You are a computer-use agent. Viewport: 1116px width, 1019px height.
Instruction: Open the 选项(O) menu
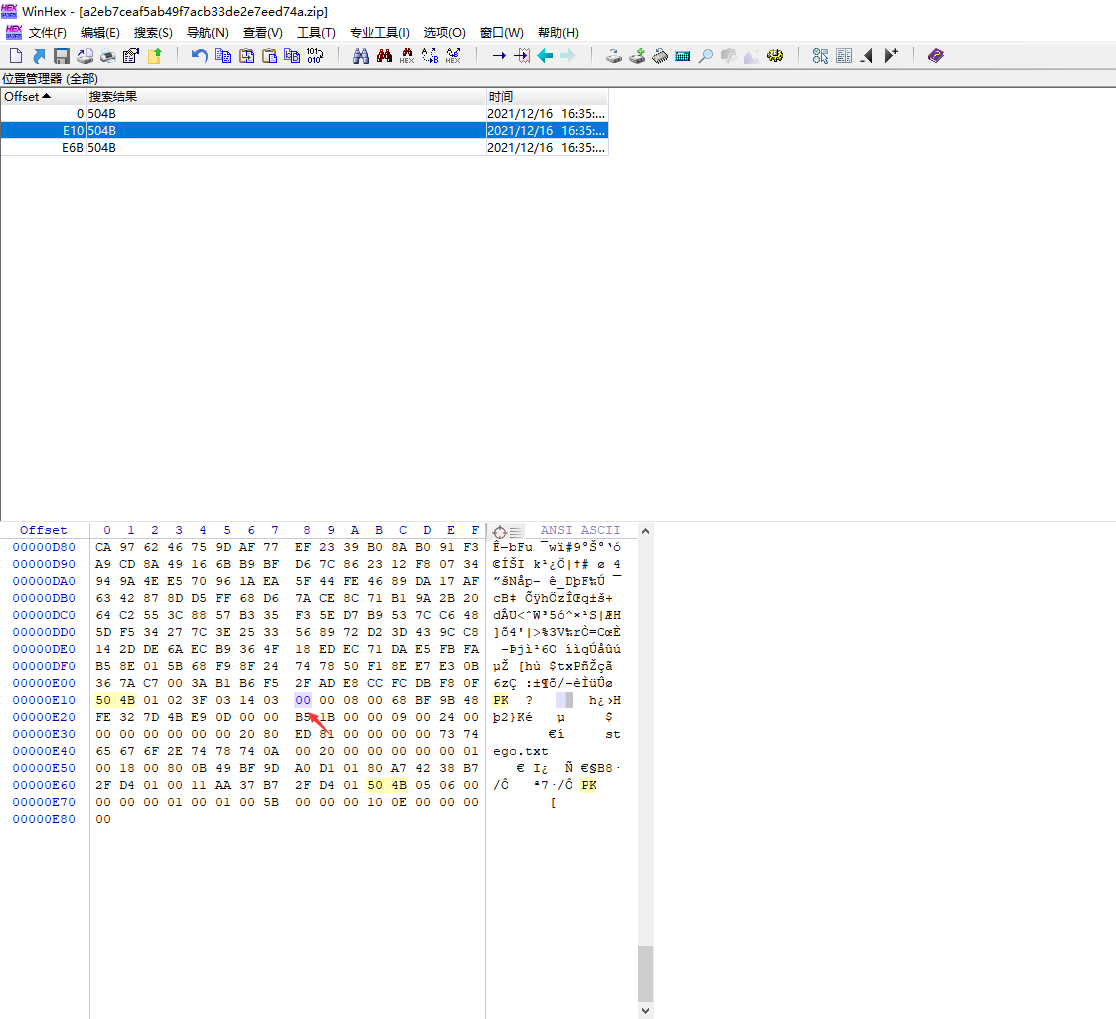point(444,33)
